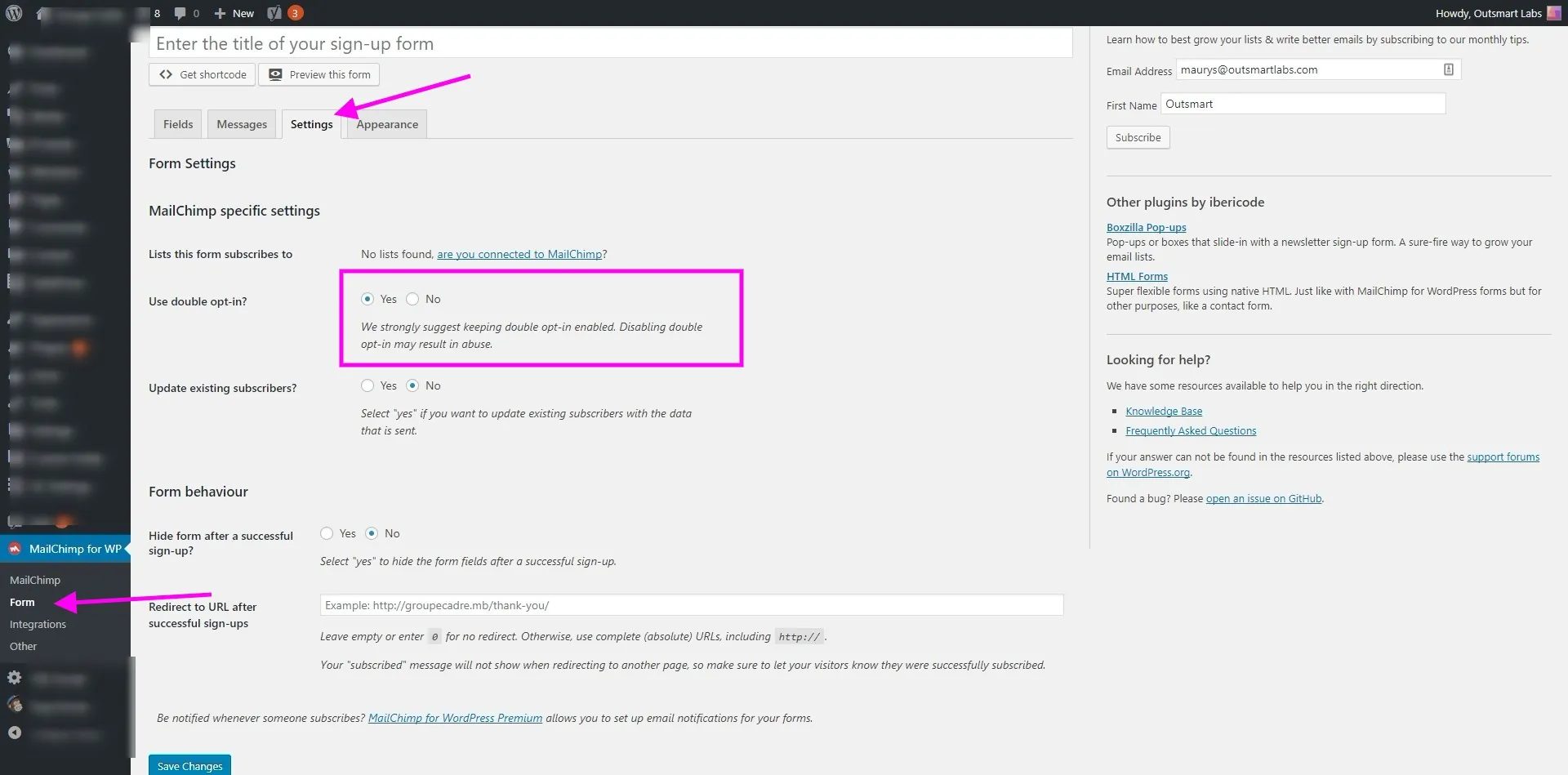Click the user avatar beside Howdy

1554,13
